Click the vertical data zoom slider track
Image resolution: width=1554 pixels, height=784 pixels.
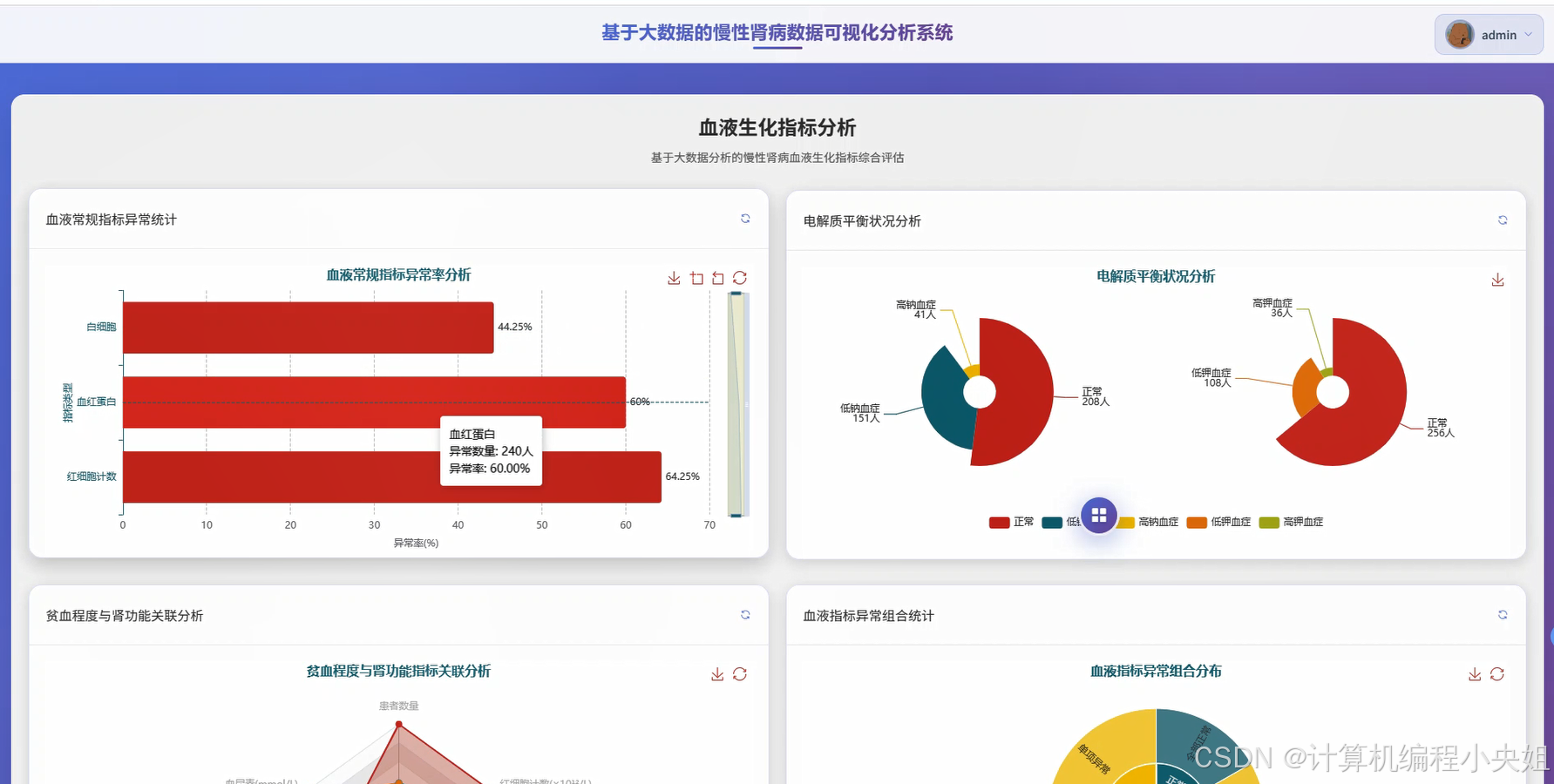(736, 404)
